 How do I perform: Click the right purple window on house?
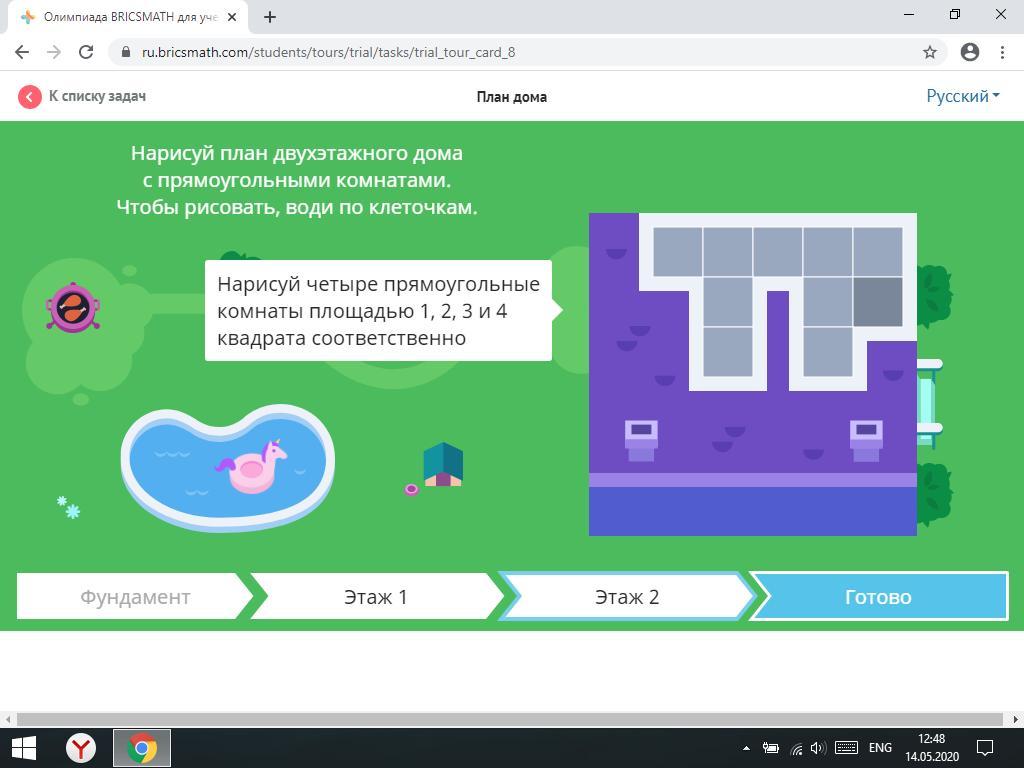click(x=866, y=441)
